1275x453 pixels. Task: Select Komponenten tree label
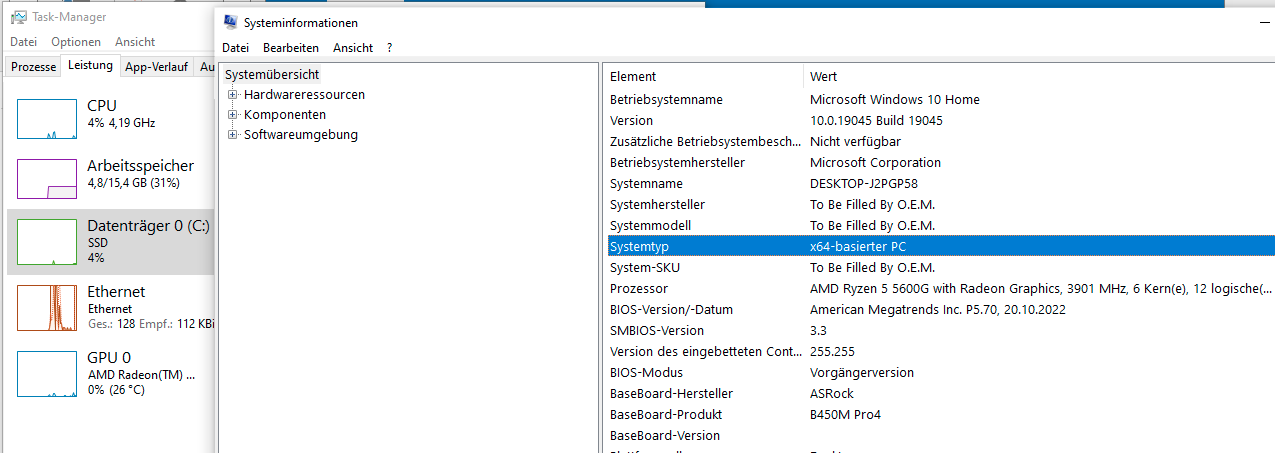(285, 114)
